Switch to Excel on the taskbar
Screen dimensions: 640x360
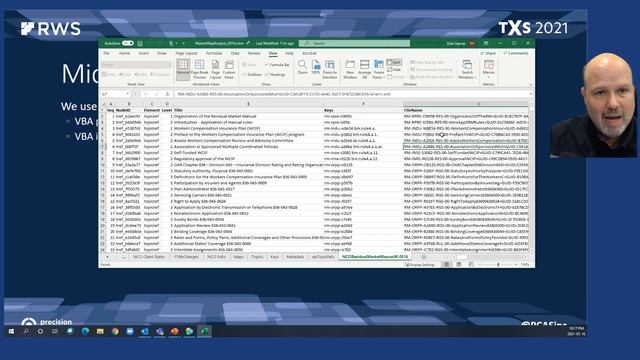click(x=204, y=331)
